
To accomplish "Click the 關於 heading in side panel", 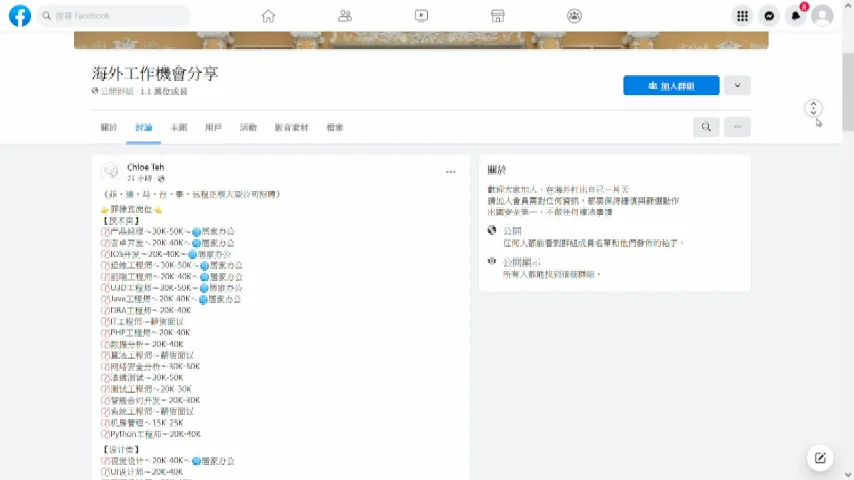I will (x=497, y=170).
